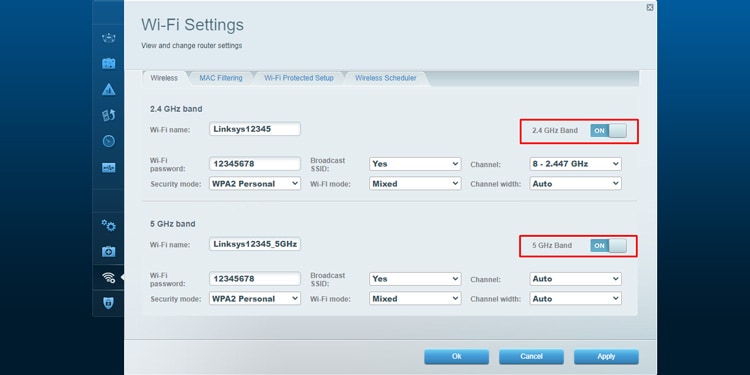Open Security shield icon in sidebar
Screen dimensions: 750x375
(x=109, y=303)
